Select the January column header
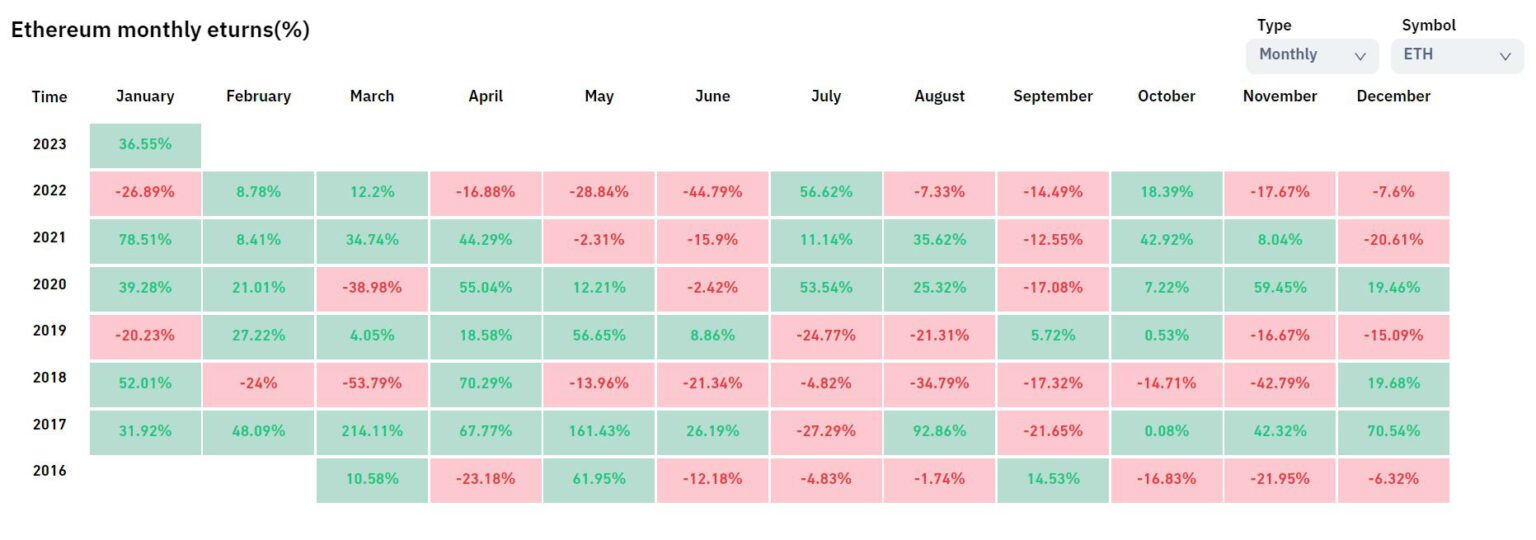 (145, 96)
